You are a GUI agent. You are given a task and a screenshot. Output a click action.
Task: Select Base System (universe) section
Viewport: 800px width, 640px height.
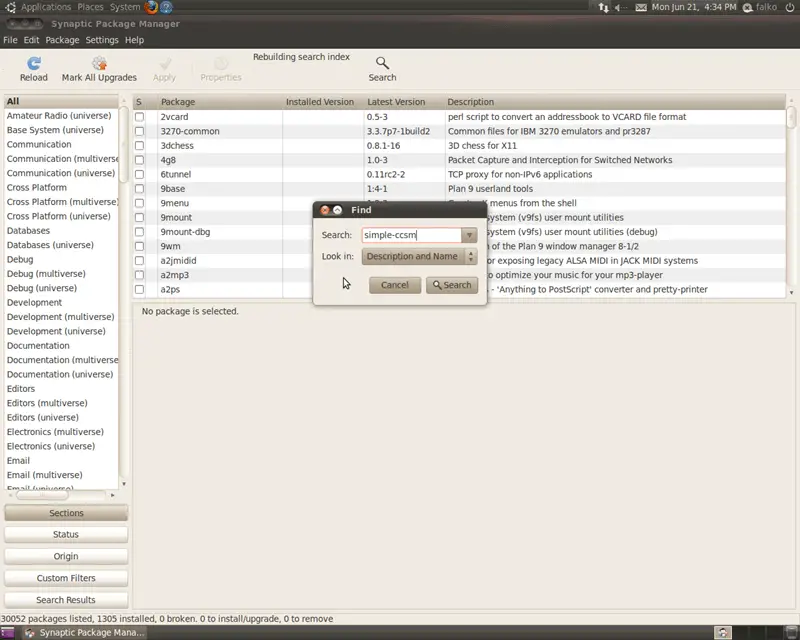(61, 130)
